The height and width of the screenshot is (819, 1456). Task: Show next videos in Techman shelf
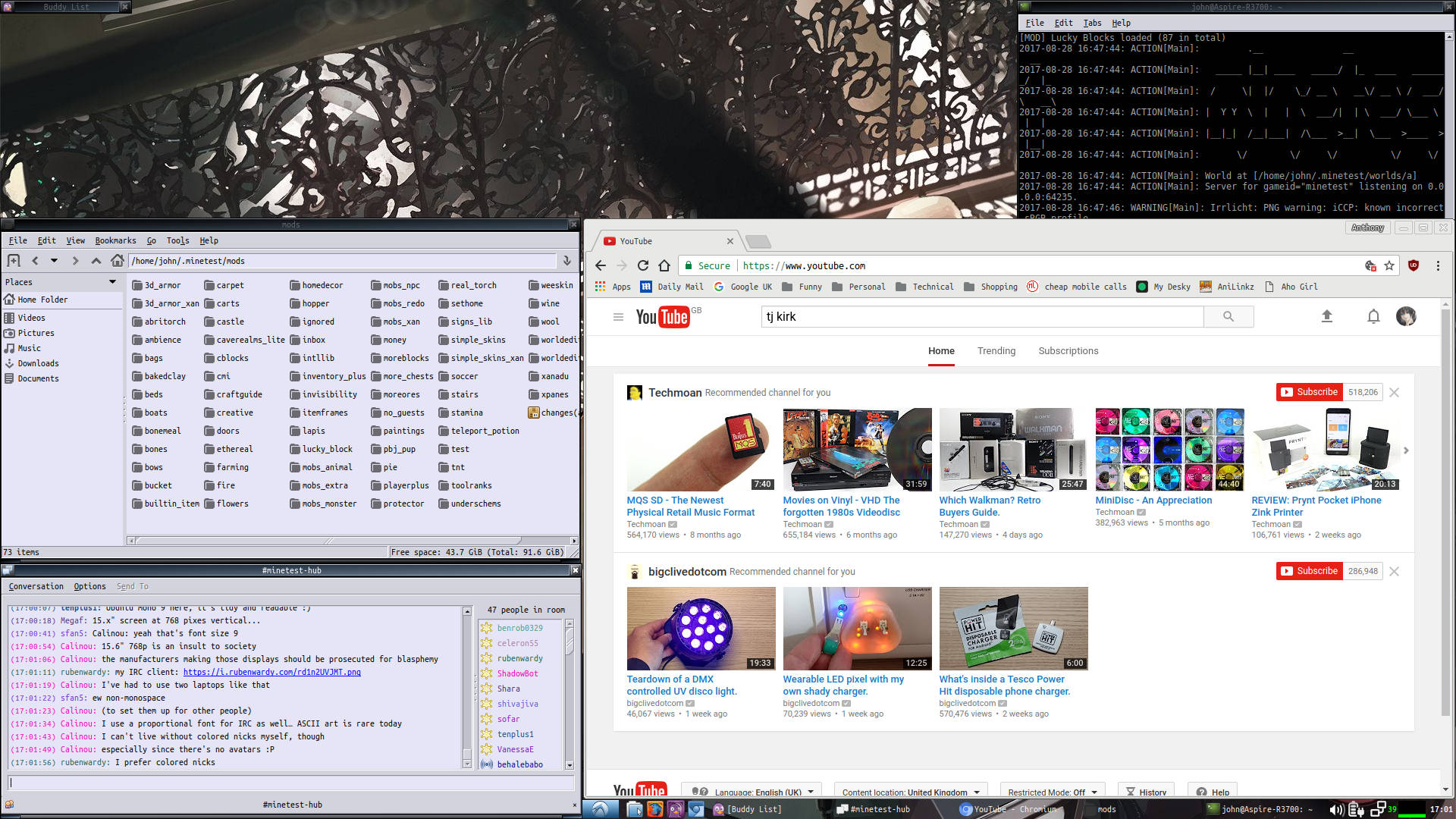click(x=1406, y=450)
